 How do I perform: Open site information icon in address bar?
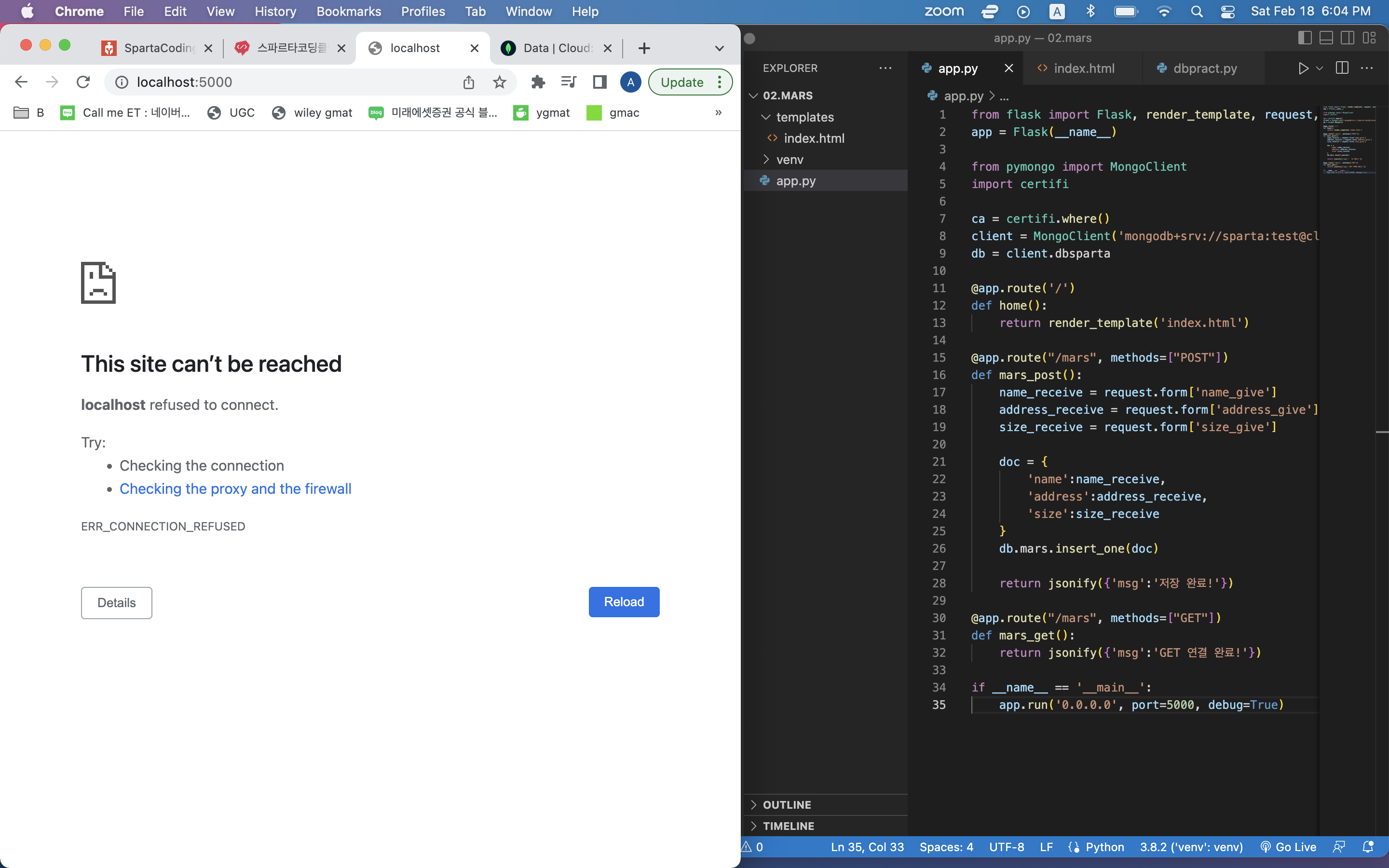pos(122,82)
